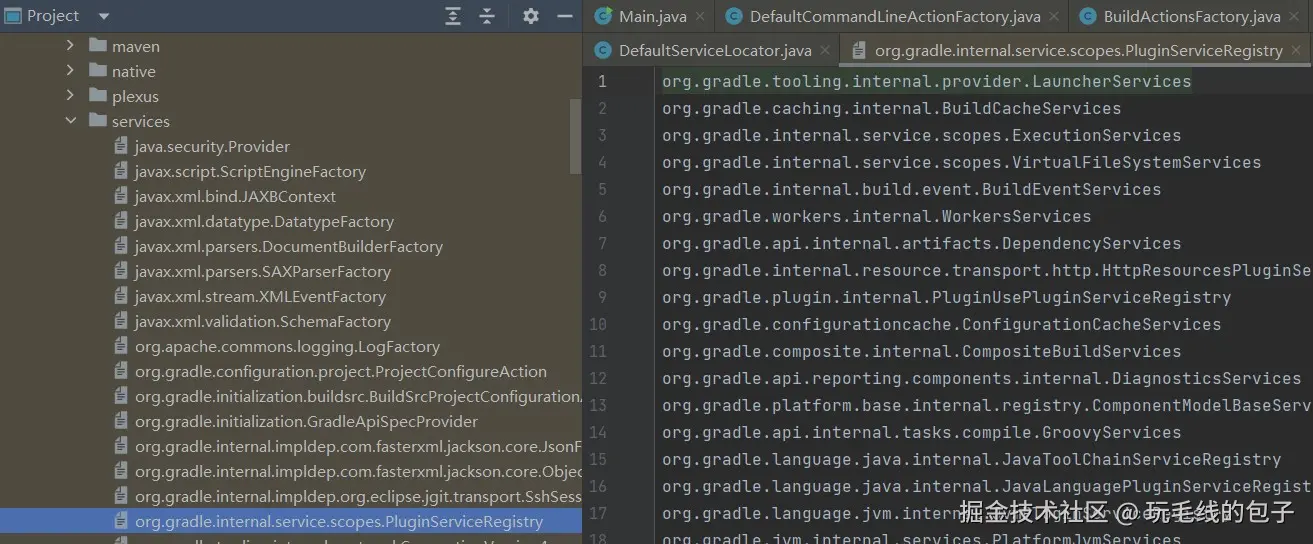Select org.gradle.configuration.project.ProjectConfigureAction in tree
1313x544 pixels.
[341, 371]
